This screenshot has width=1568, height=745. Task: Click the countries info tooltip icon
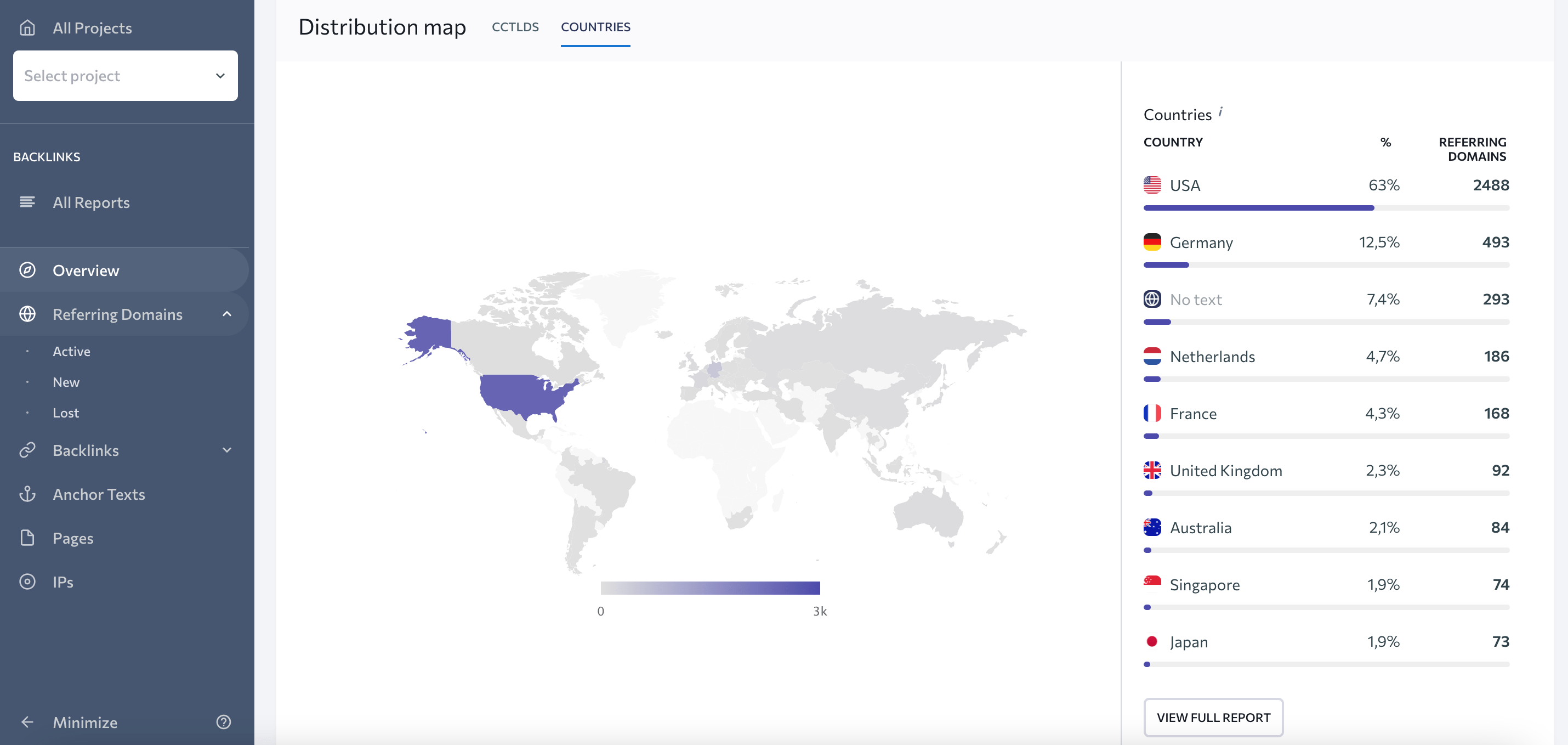(x=1221, y=113)
